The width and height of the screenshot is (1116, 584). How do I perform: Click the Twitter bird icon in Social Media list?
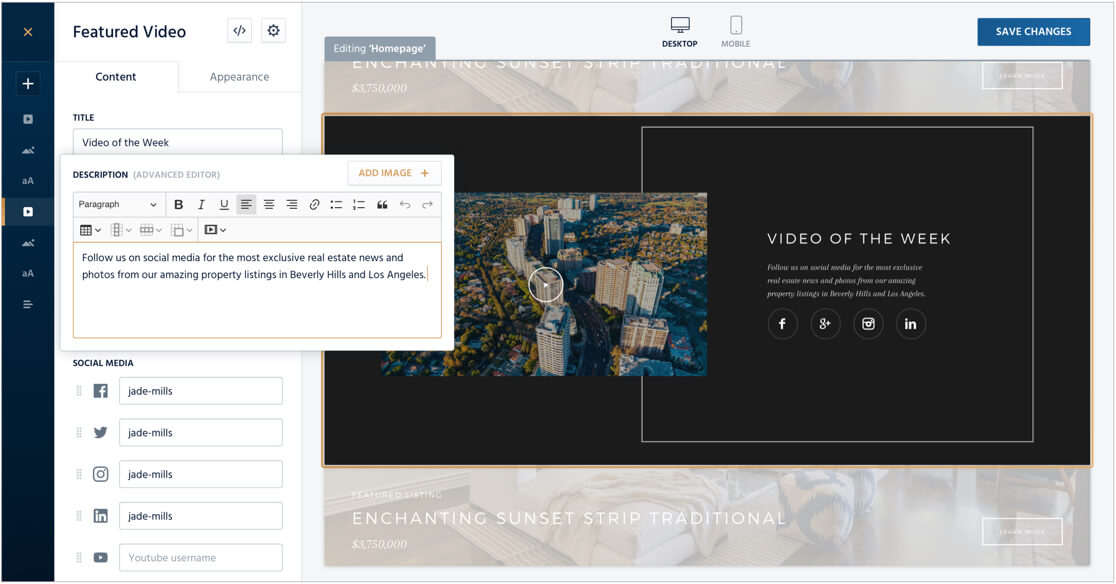tap(101, 433)
